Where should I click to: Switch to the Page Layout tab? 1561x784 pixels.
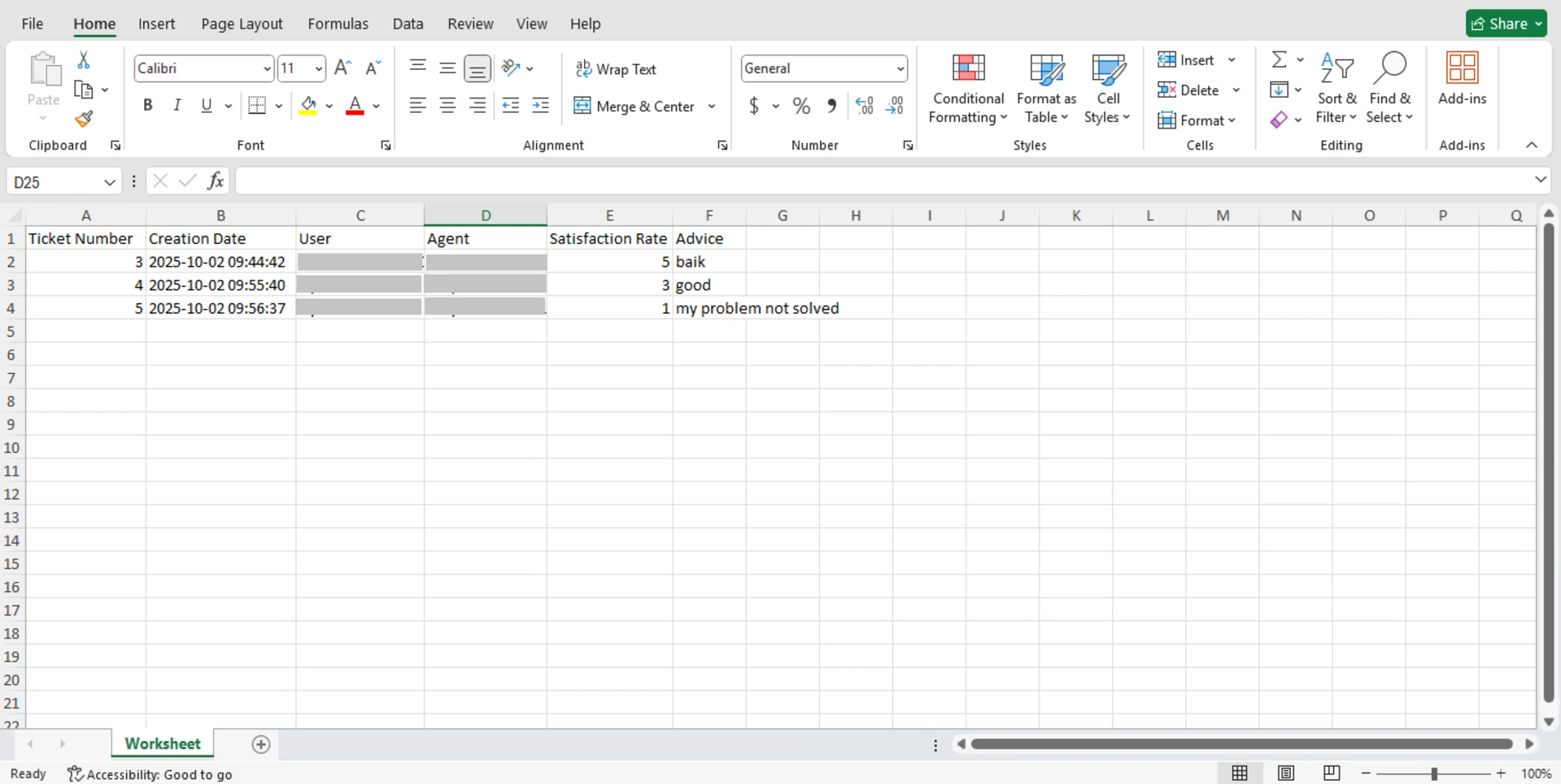coord(242,24)
